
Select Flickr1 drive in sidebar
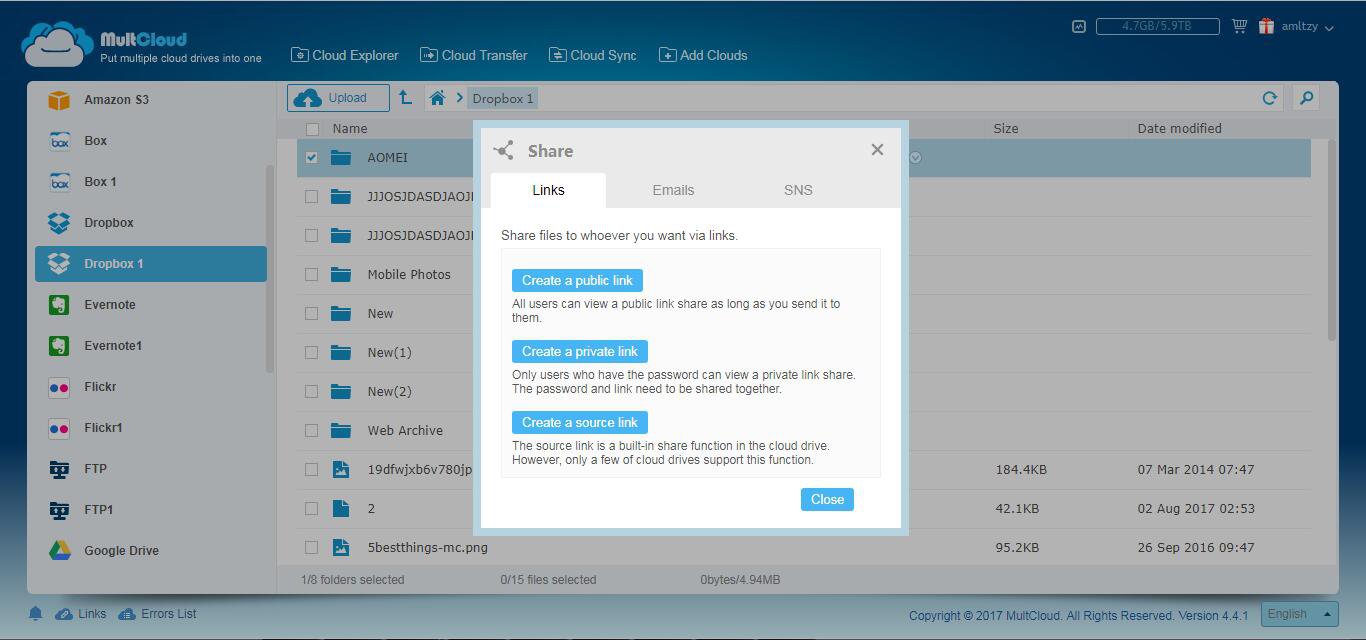click(x=151, y=428)
